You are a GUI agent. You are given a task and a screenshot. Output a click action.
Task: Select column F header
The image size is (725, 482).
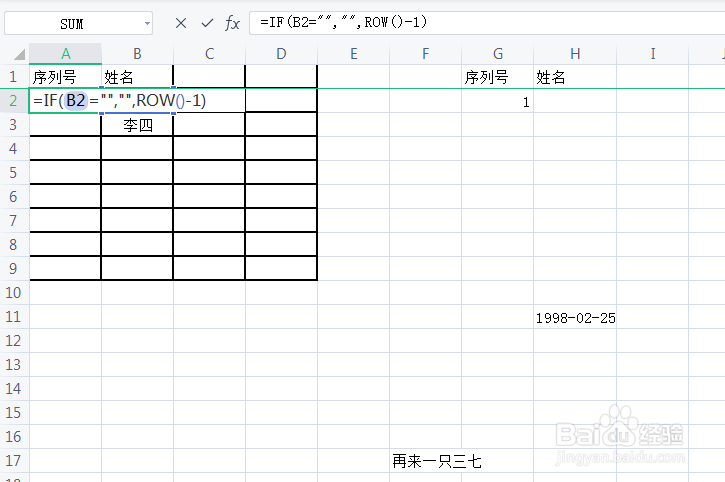[425, 54]
